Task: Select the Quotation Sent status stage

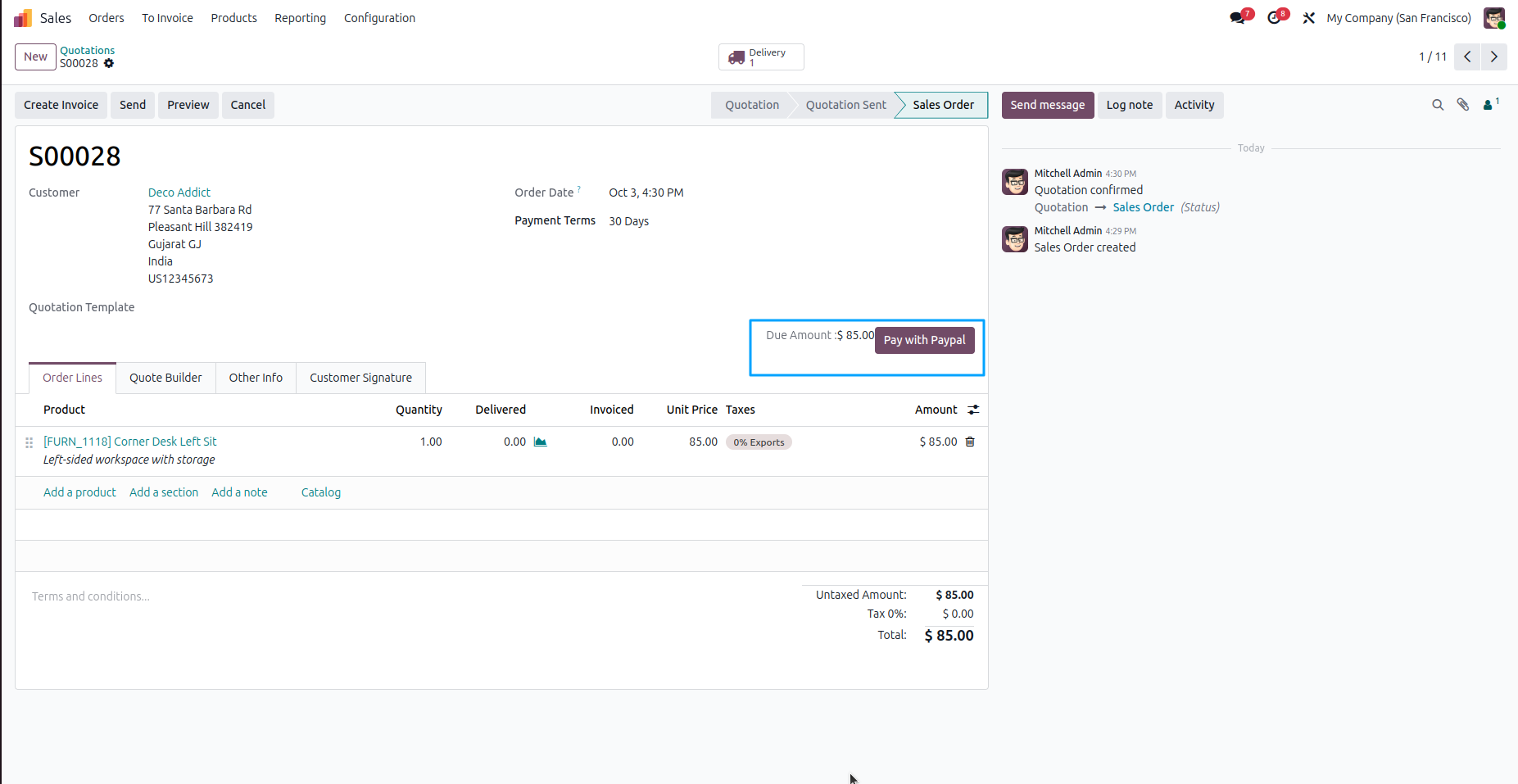Action: pyautogui.click(x=845, y=105)
